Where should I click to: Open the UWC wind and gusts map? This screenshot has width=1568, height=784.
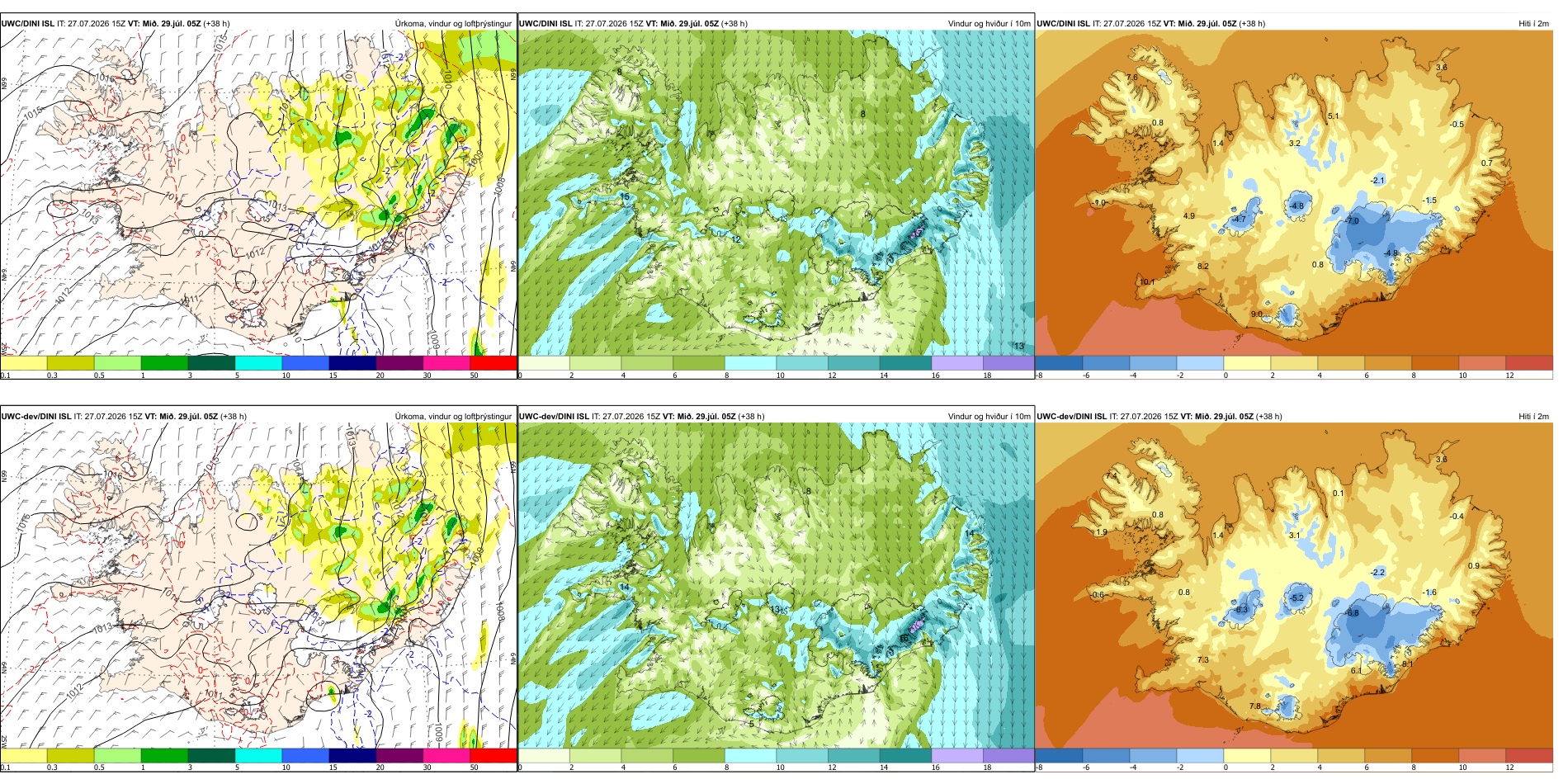[x=776, y=193]
